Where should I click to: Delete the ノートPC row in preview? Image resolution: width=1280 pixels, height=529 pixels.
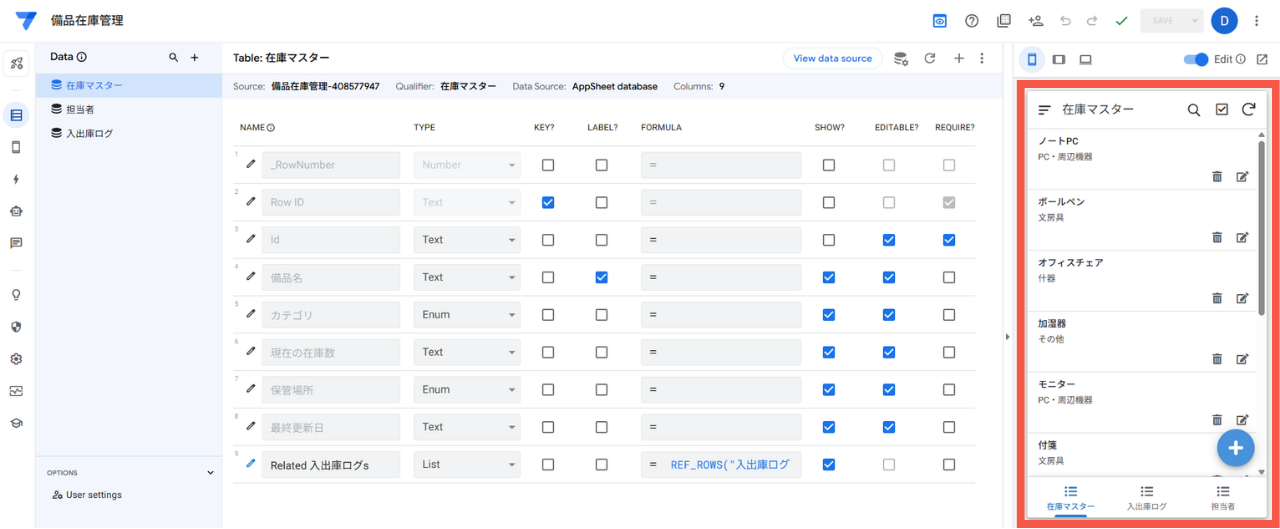point(1217,176)
